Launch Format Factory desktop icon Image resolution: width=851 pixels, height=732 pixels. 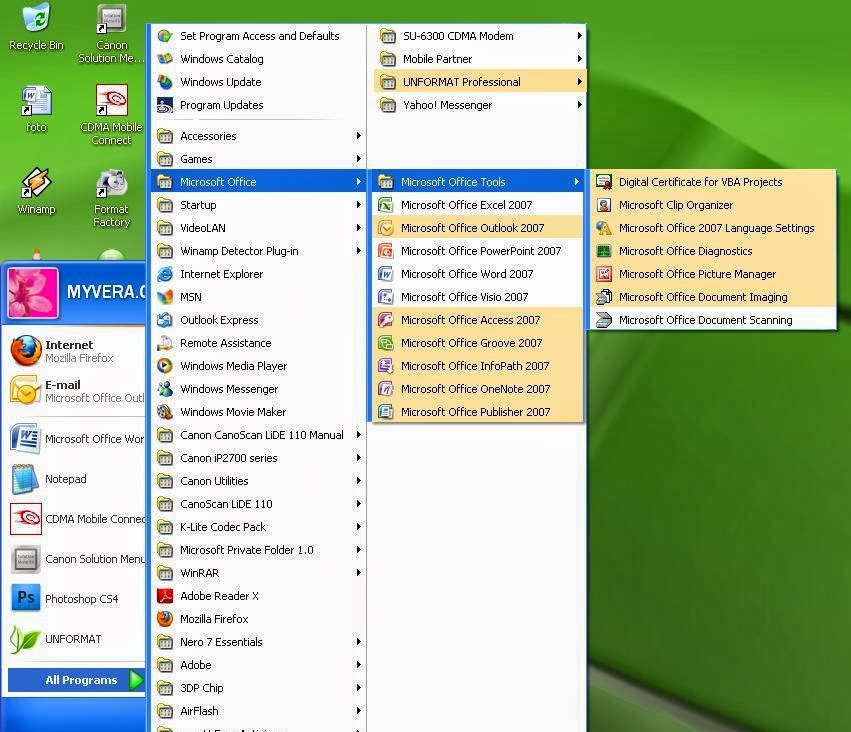pos(111,183)
